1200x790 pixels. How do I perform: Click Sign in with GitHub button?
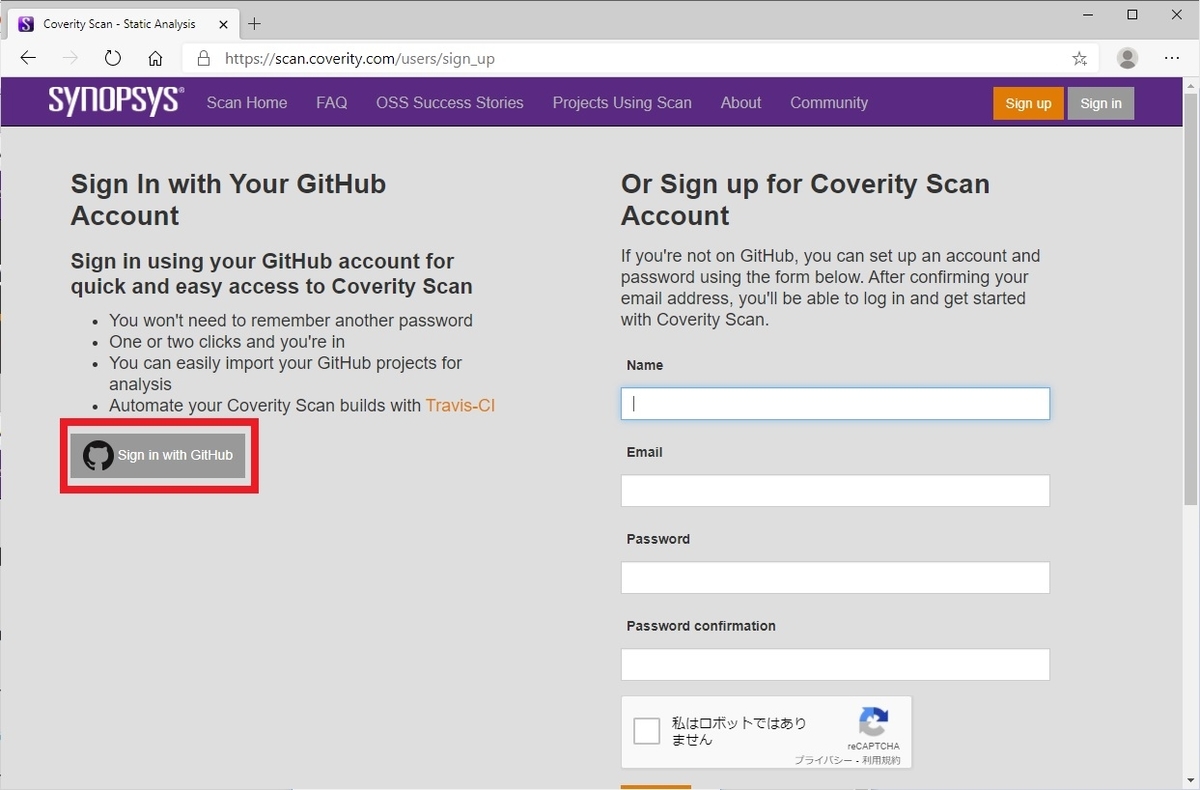158,455
